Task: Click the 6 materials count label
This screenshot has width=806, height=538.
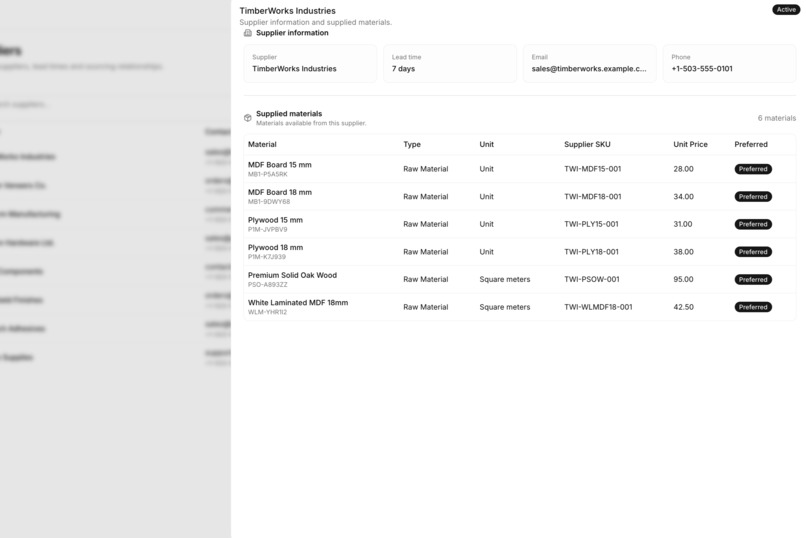Action: point(777,118)
